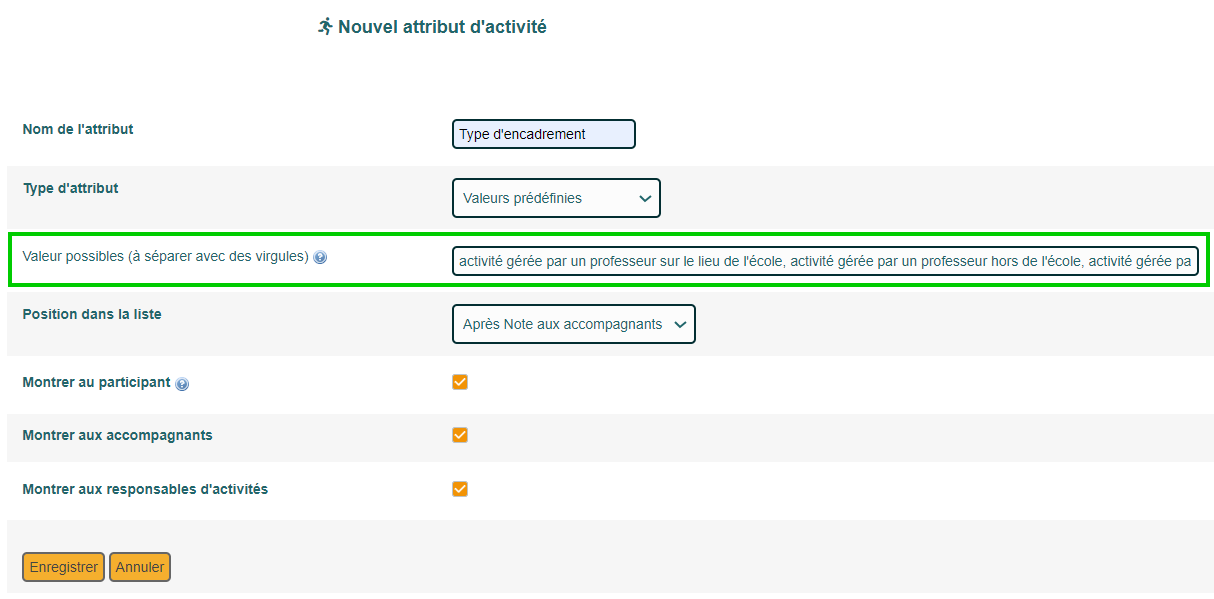Open help icon beside Montrer au participant
Screen dimensions: 1214x599
coord(182,384)
